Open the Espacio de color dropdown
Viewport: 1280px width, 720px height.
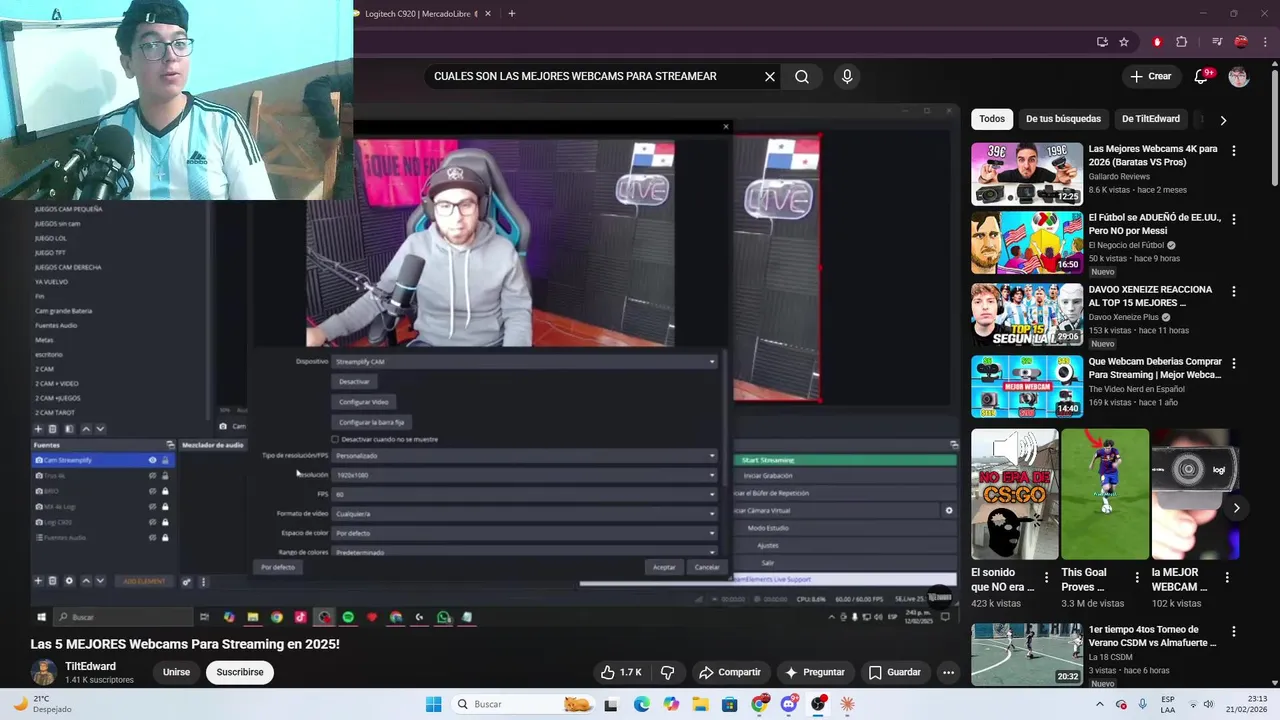(x=525, y=533)
